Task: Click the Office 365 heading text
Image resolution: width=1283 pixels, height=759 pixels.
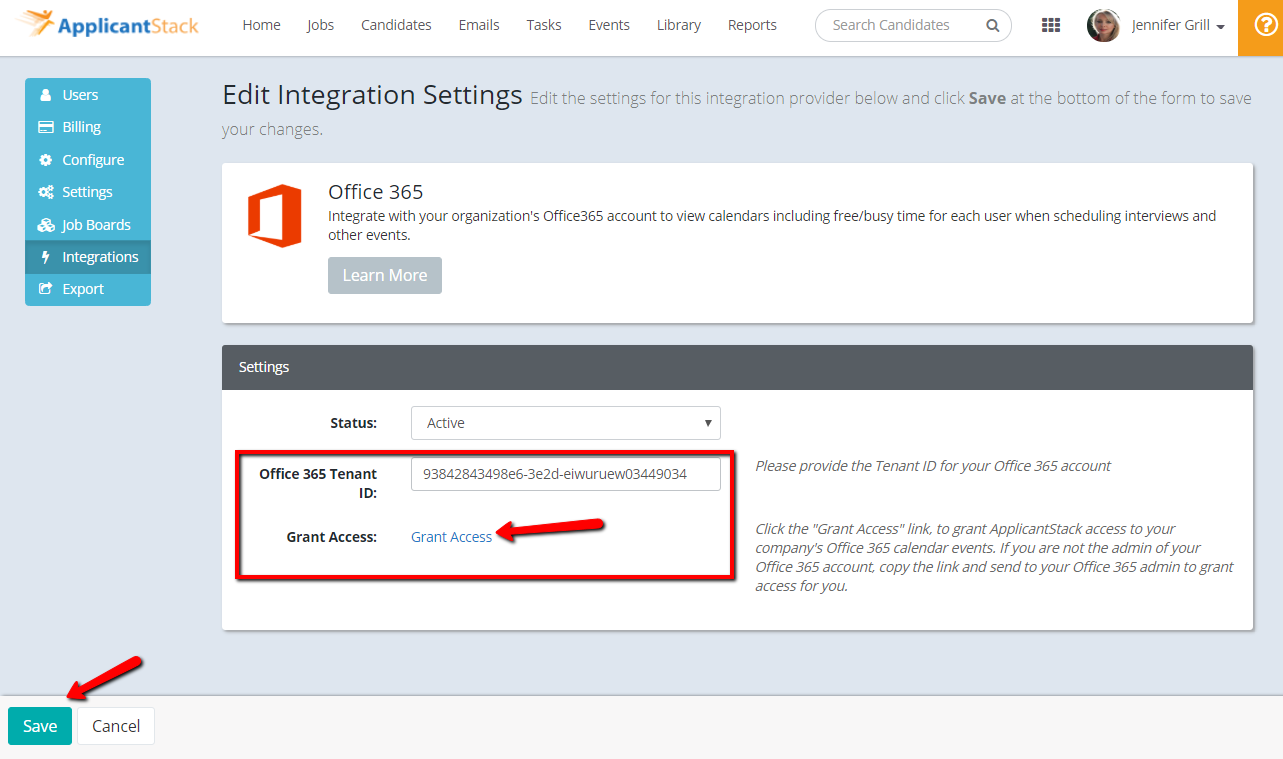Action: tap(376, 192)
